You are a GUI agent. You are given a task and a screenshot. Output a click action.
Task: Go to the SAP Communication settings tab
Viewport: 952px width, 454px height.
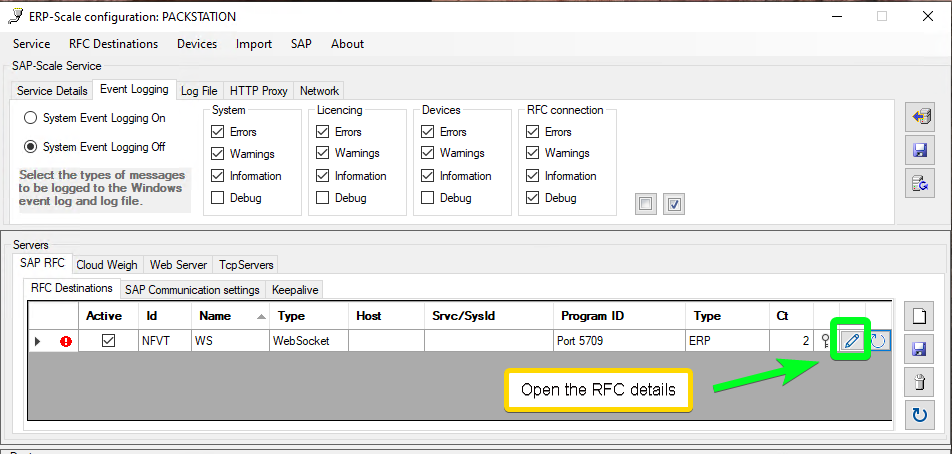click(x=193, y=290)
